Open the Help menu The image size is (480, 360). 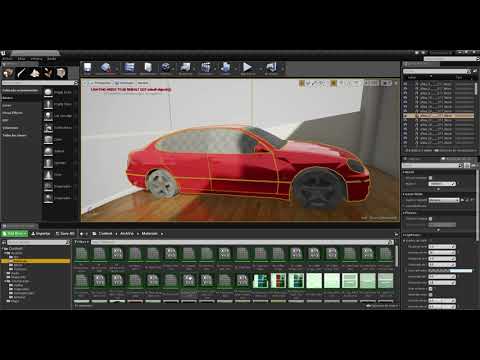(x=52, y=59)
